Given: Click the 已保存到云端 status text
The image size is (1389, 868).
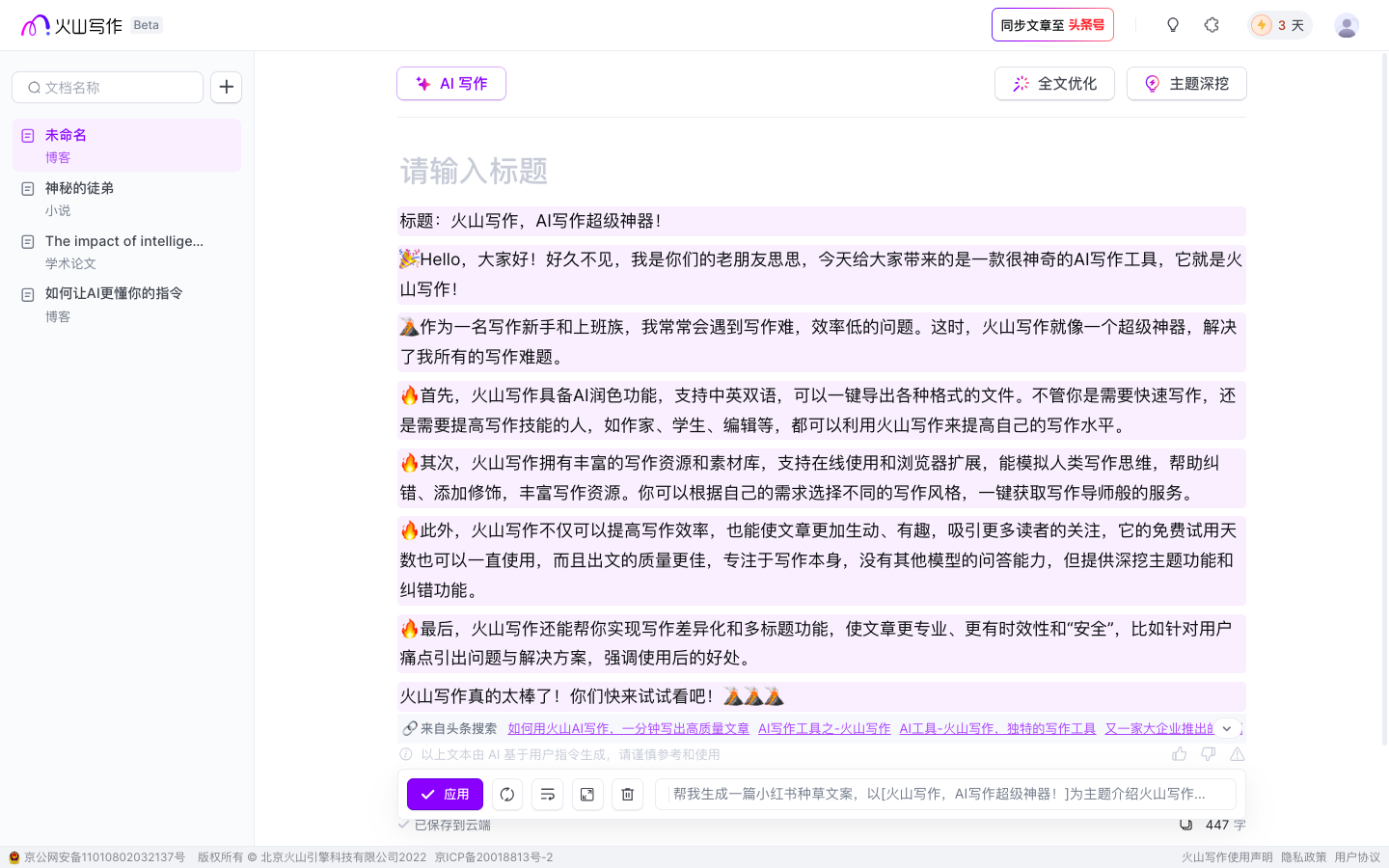Looking at the screenshot, I should click(x=452, y=825).
